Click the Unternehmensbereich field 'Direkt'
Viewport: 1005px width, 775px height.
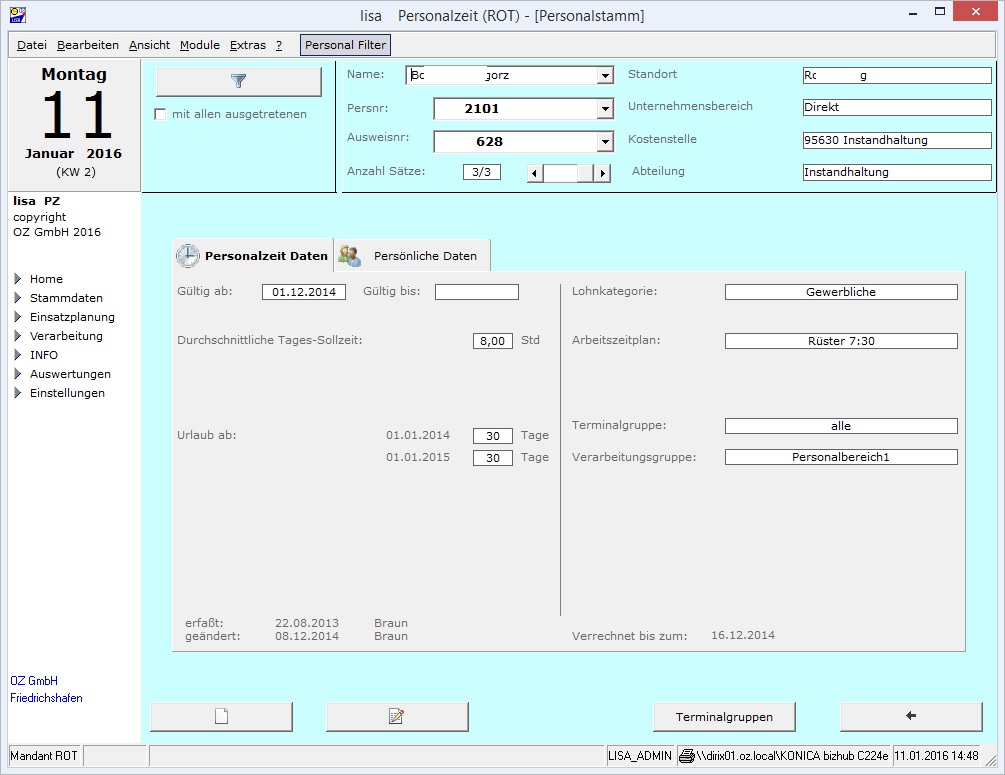tap(897, 108)
